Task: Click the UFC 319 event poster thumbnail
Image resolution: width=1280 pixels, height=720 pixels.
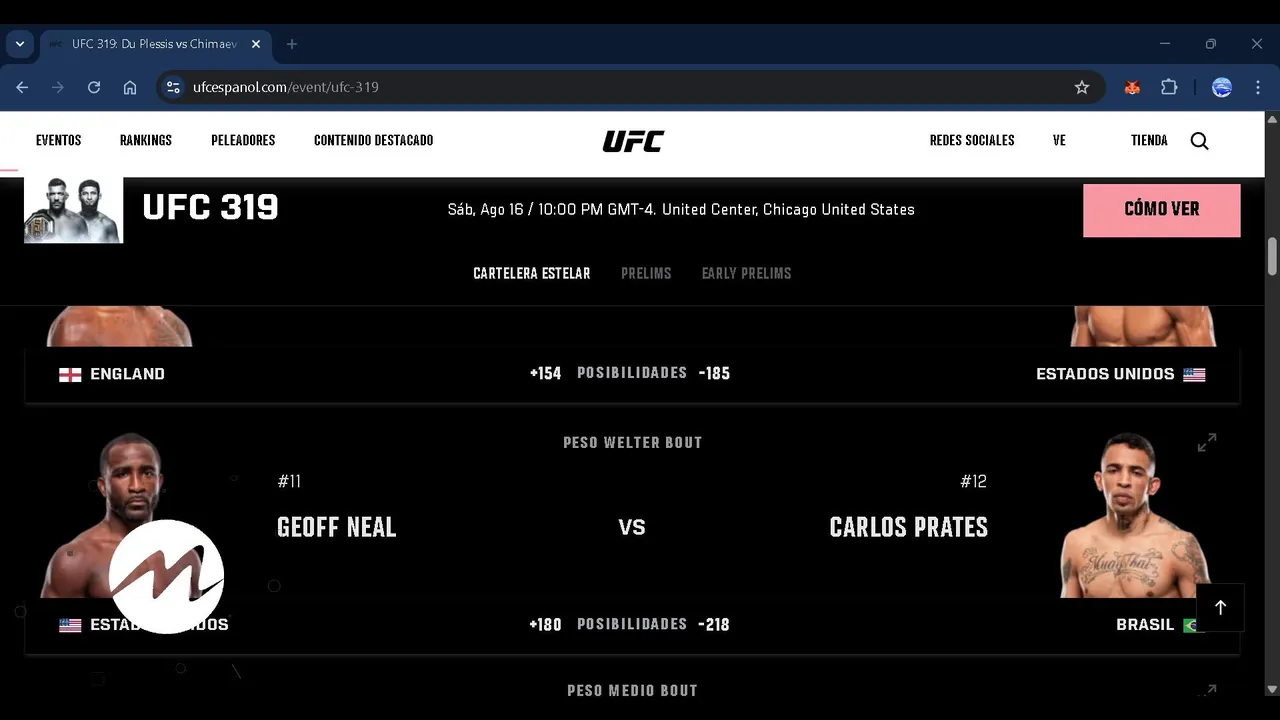Action: pos(73,210)
